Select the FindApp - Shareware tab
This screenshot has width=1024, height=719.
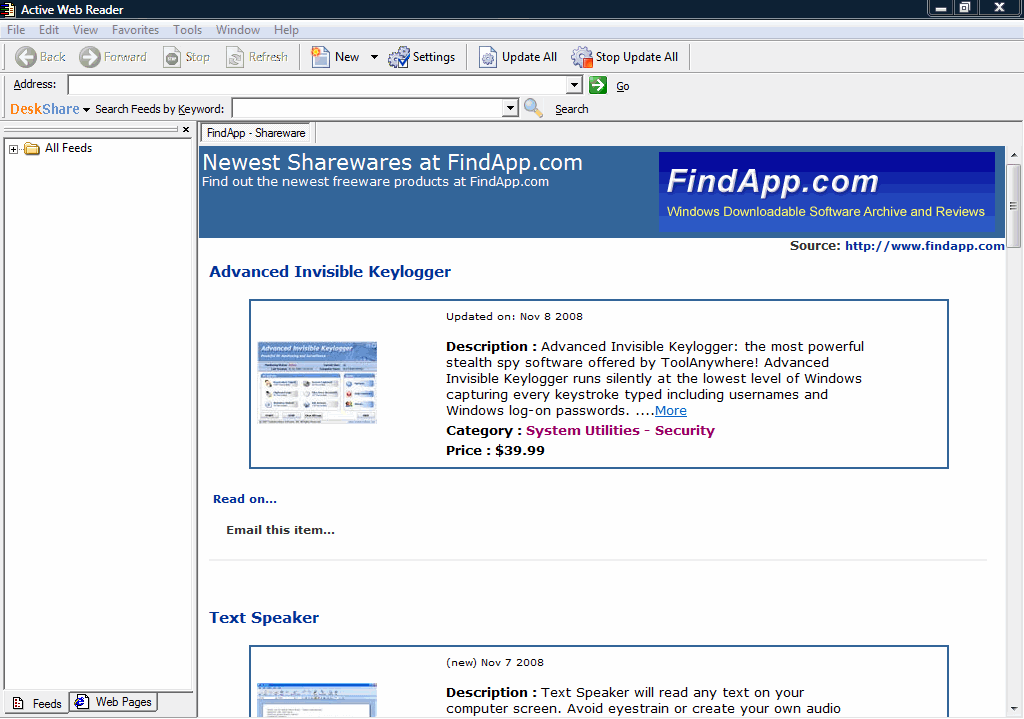point(256,133)
